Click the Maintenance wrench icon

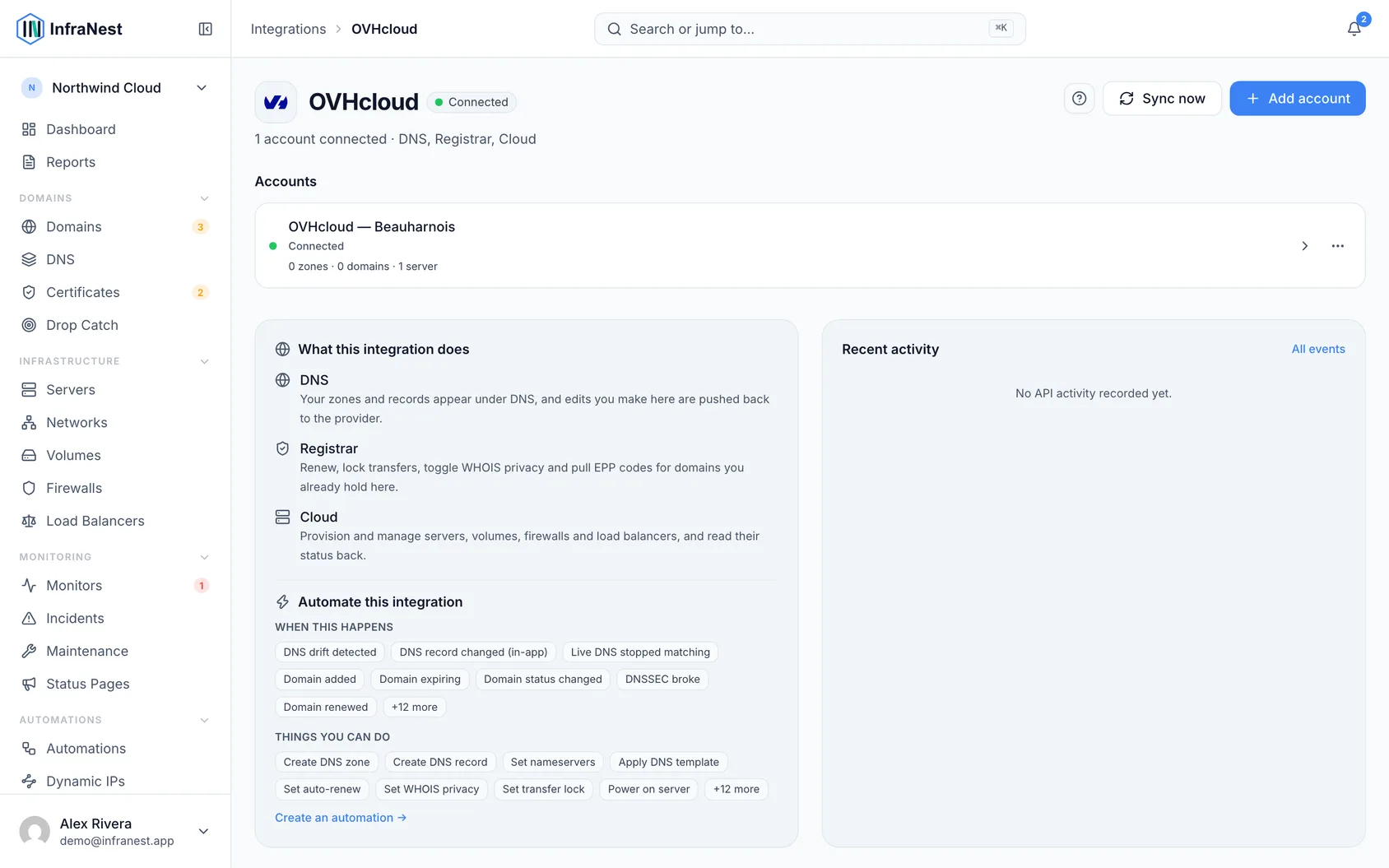pyautogui.click(x=29, y=651)
